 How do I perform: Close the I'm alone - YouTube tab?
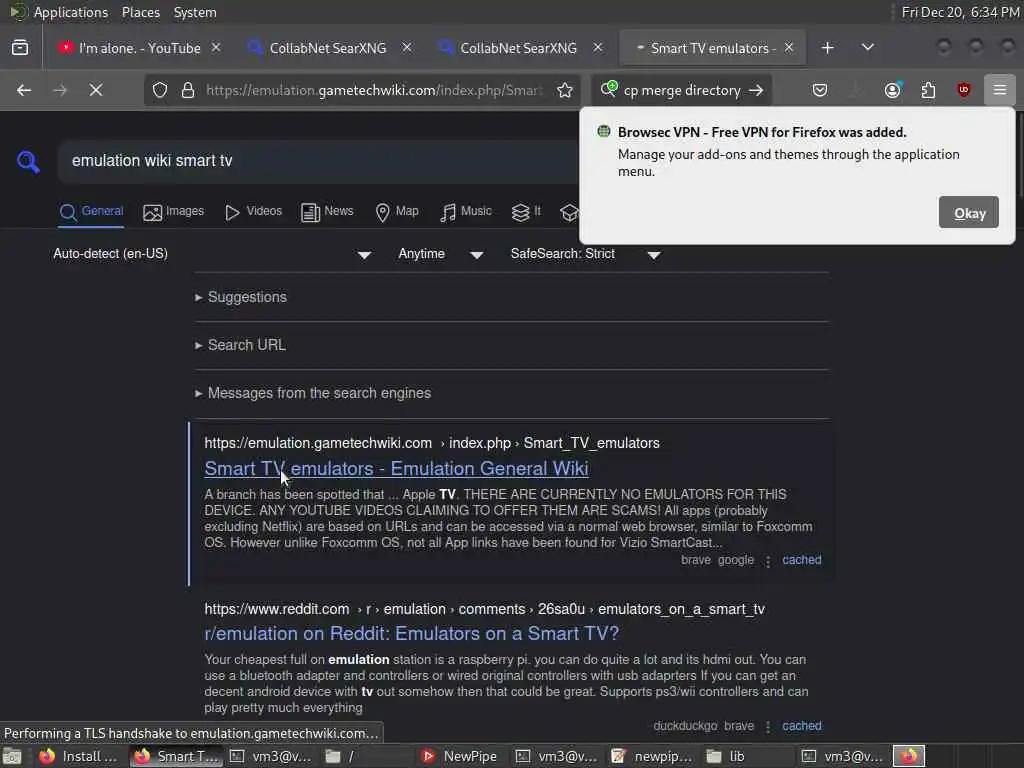click(x=216, y=48)
